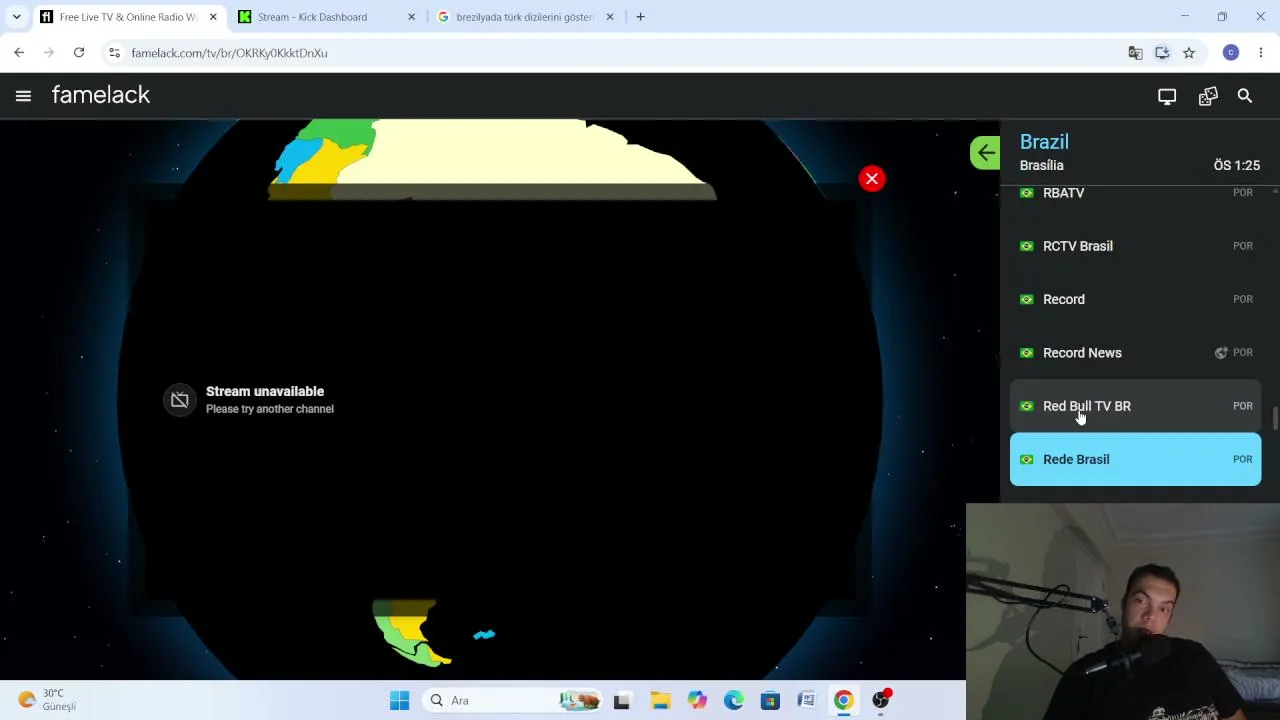Reload the current page

[79, 53]
